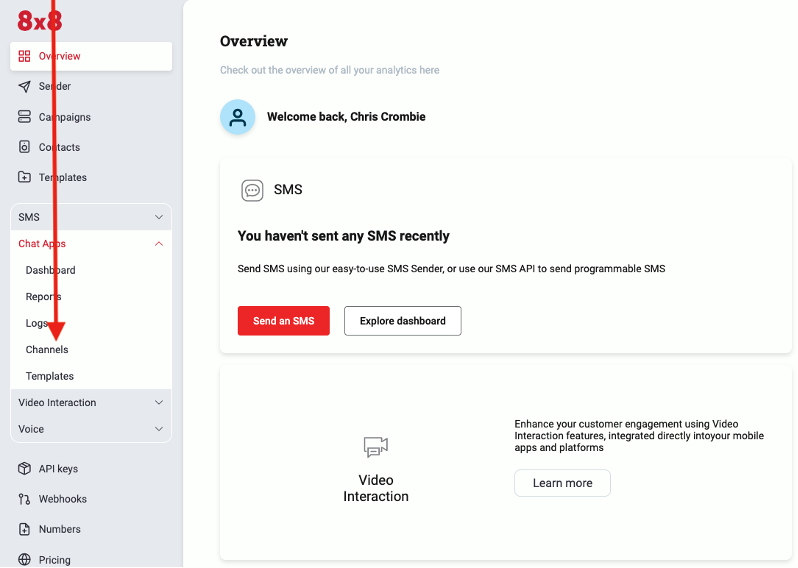798x568 pixels.
Task: Click the SMS speech bubble card icon
Action: (252, 190)
